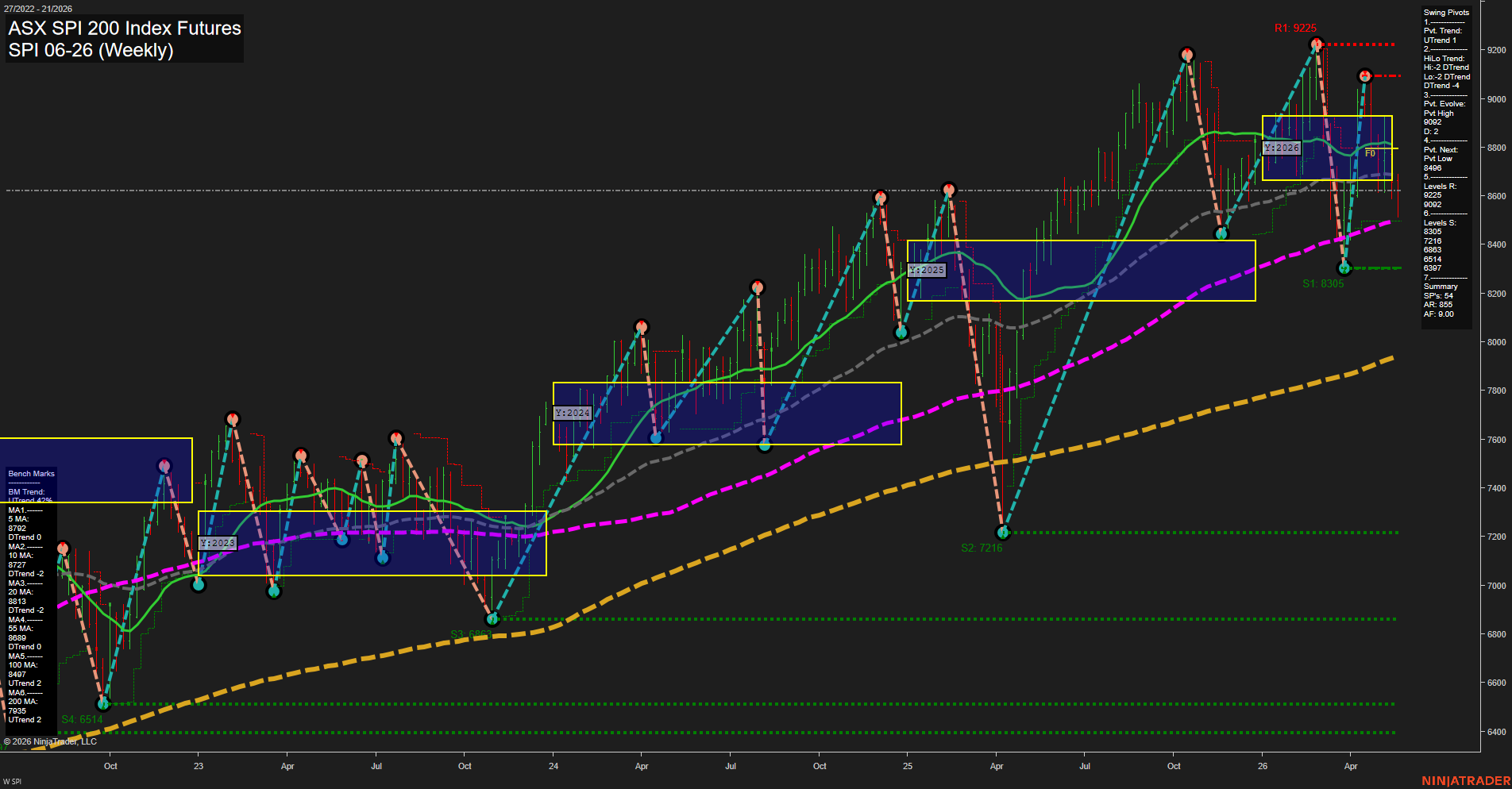Screen dimensions: 1512x789
Task: Click the NinjaTrader logo at bottom right
Action: point(1466,781)
